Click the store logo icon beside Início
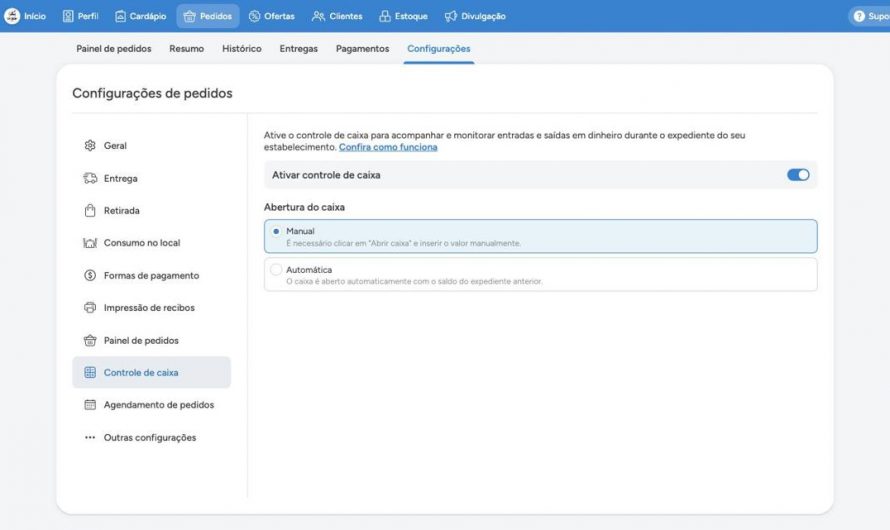 click(x=12, y=16)
